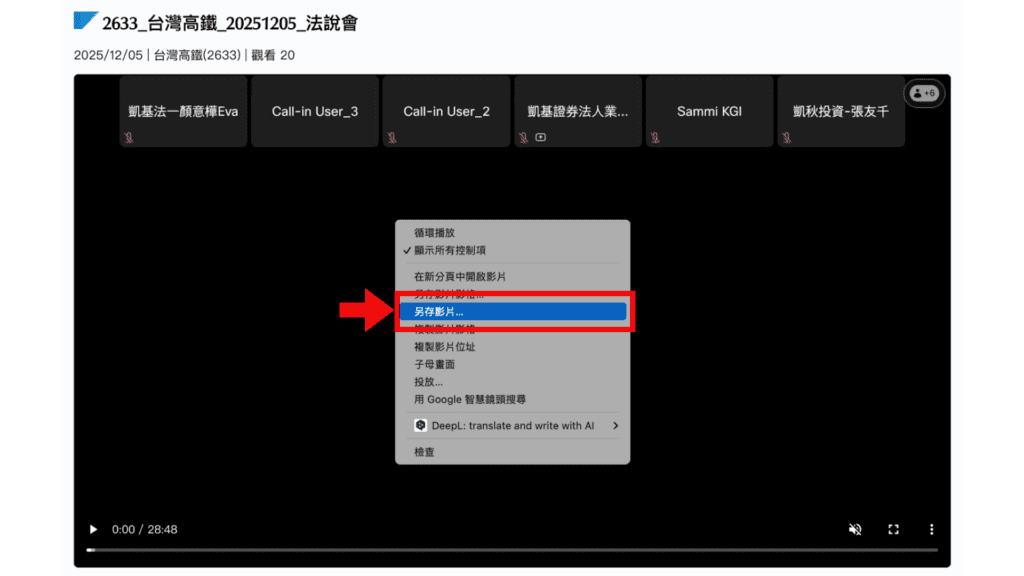1024x576 pixels.
Task: Select 複製影片位址 menu entry
Action: [445, 347]
